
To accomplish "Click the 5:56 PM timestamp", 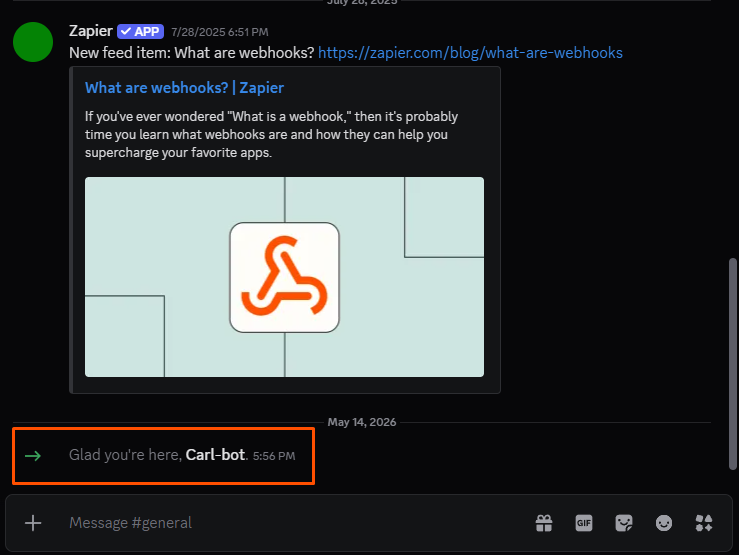I will 274,456.
